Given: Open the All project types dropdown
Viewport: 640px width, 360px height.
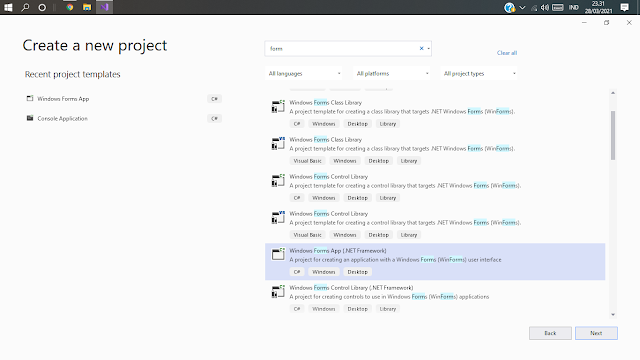Looking at the screenshot, I should (x=479, y=73).
